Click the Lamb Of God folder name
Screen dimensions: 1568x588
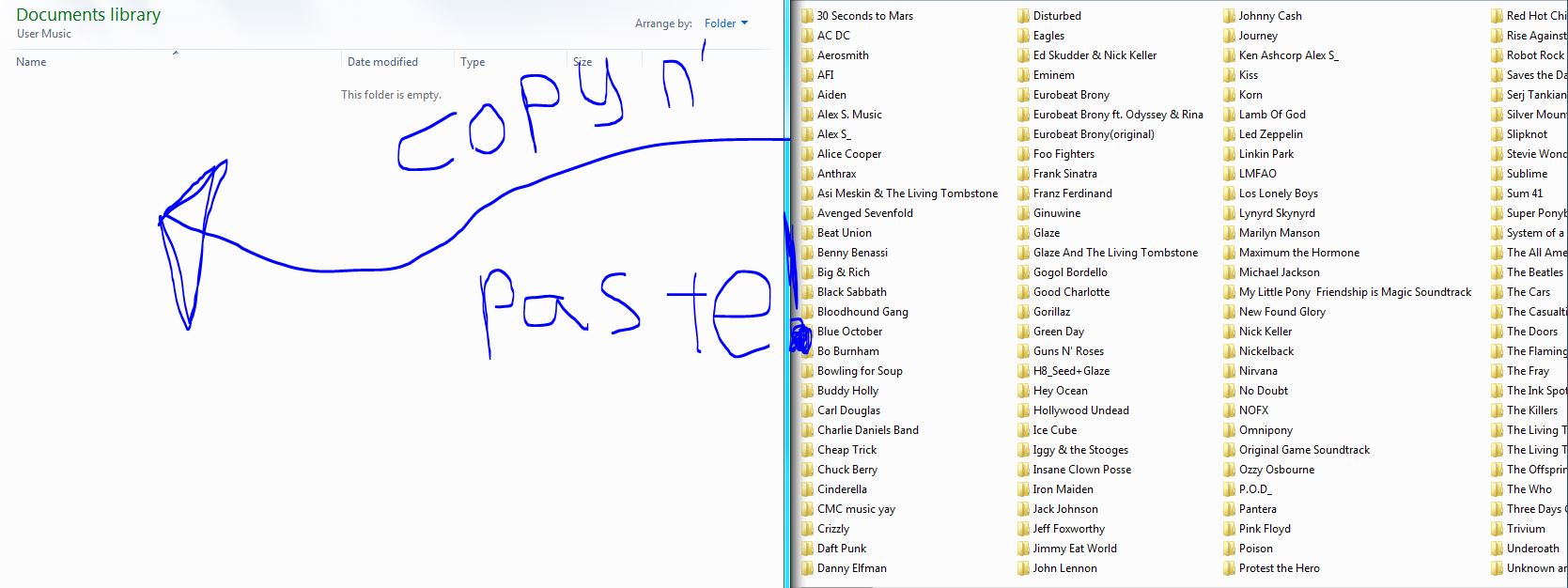pos(1272,115)
